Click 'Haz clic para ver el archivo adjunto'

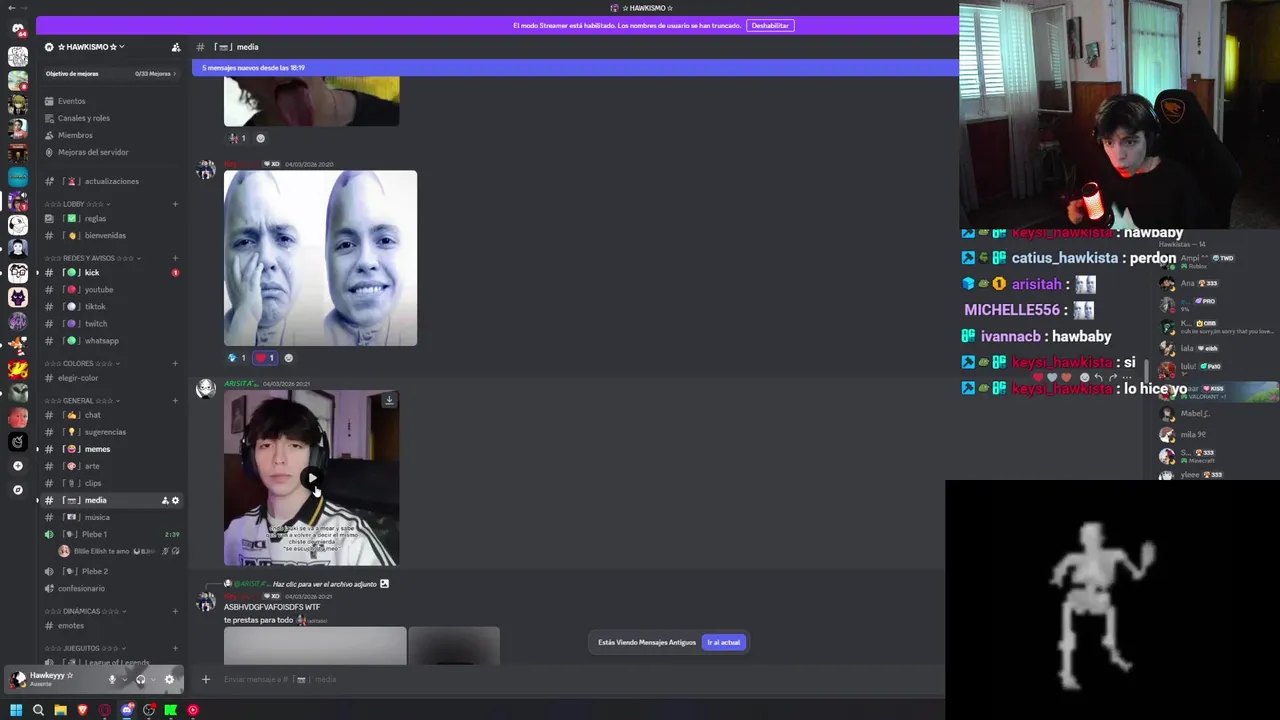pyautogui.click(x=324, y=584)
